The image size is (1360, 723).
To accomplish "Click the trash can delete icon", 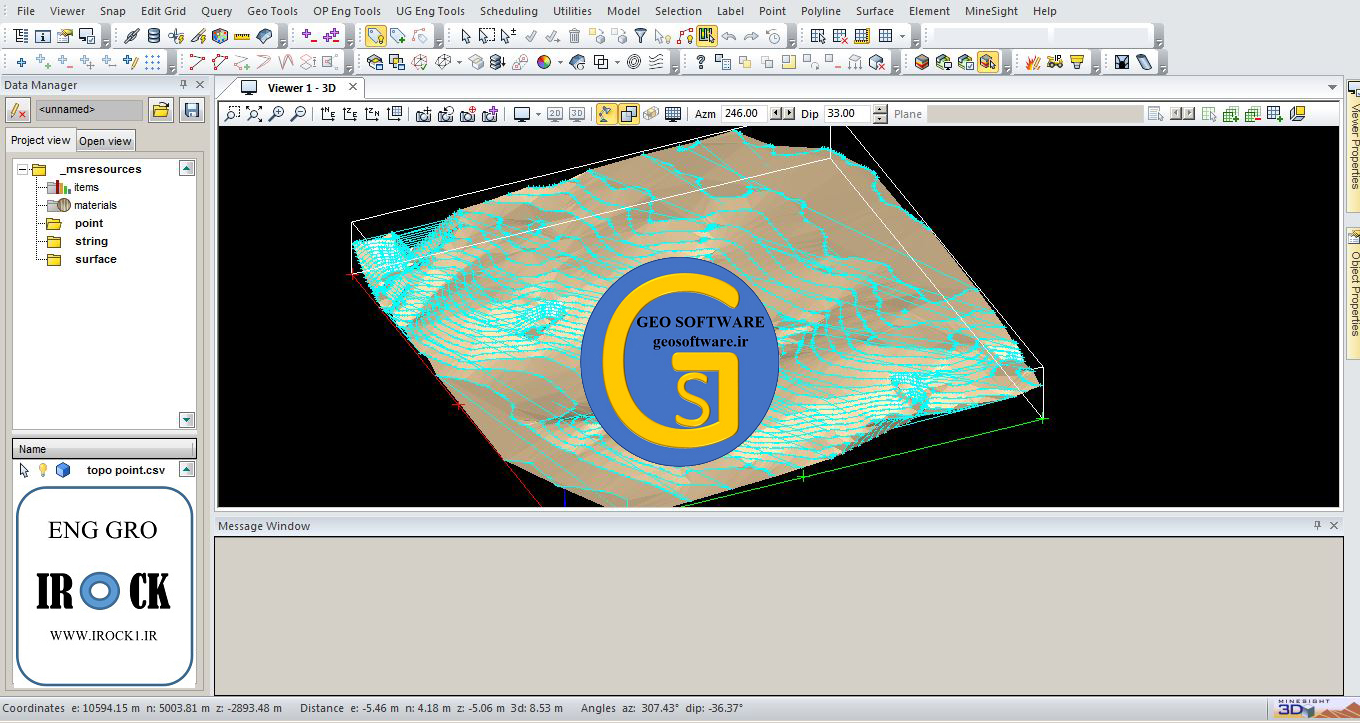I will coord(574,36).
